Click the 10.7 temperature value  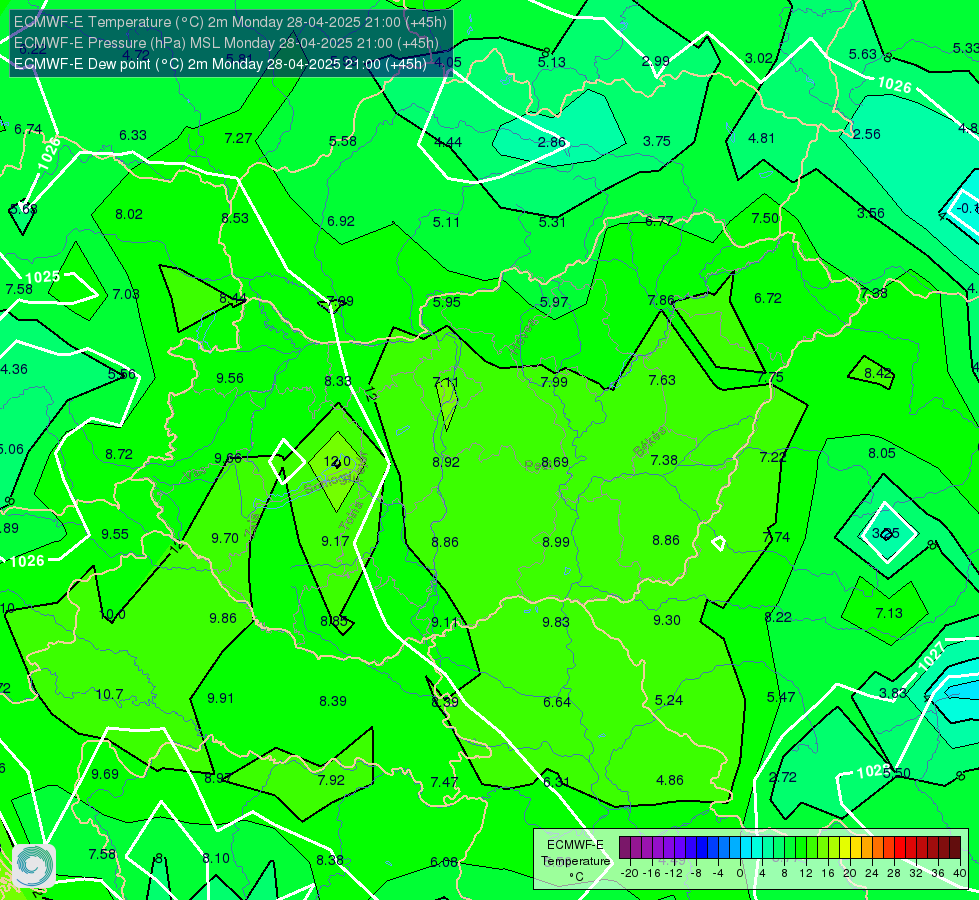tap(109, 694)
